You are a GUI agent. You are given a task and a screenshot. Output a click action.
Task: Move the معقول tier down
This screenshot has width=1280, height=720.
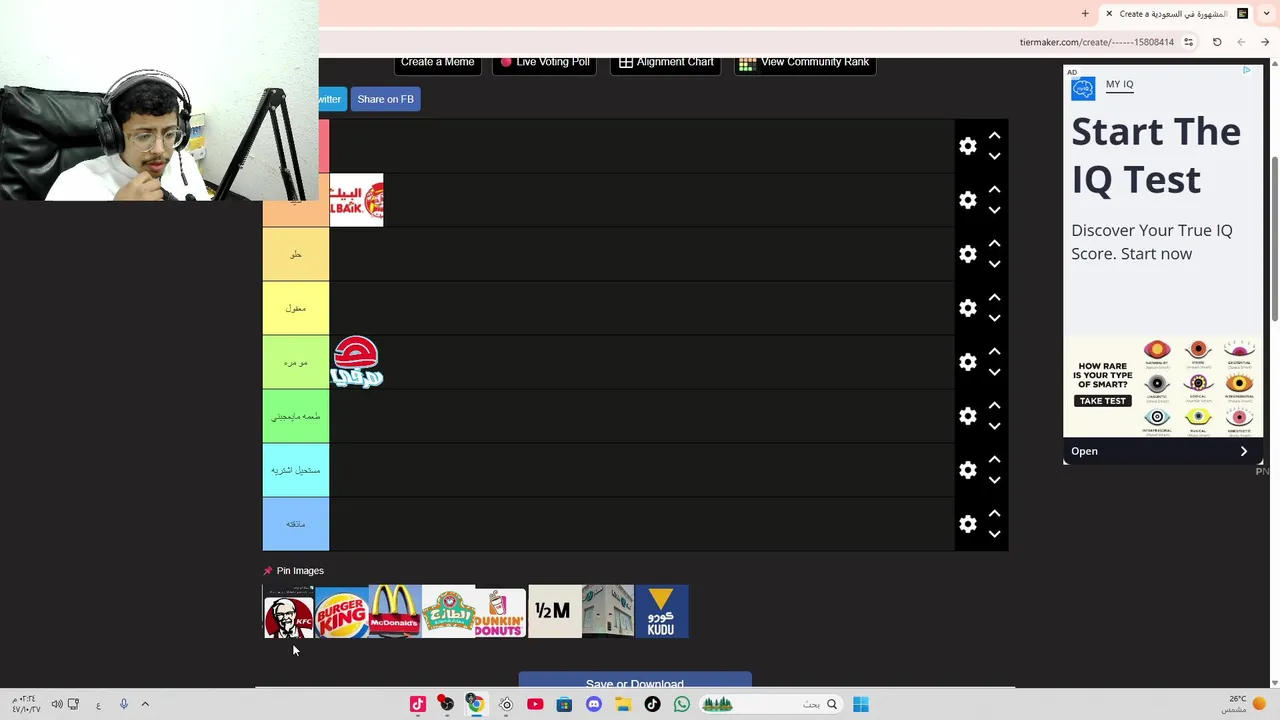click(994, 319)
